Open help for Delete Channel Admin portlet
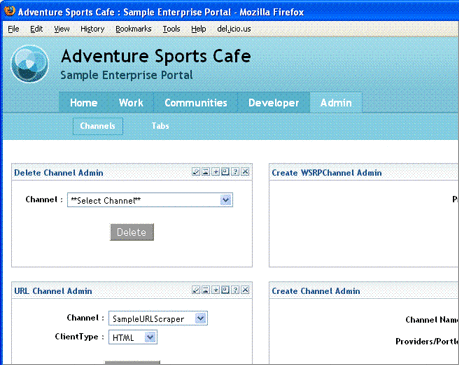459x365 pixels. [235, 172]
